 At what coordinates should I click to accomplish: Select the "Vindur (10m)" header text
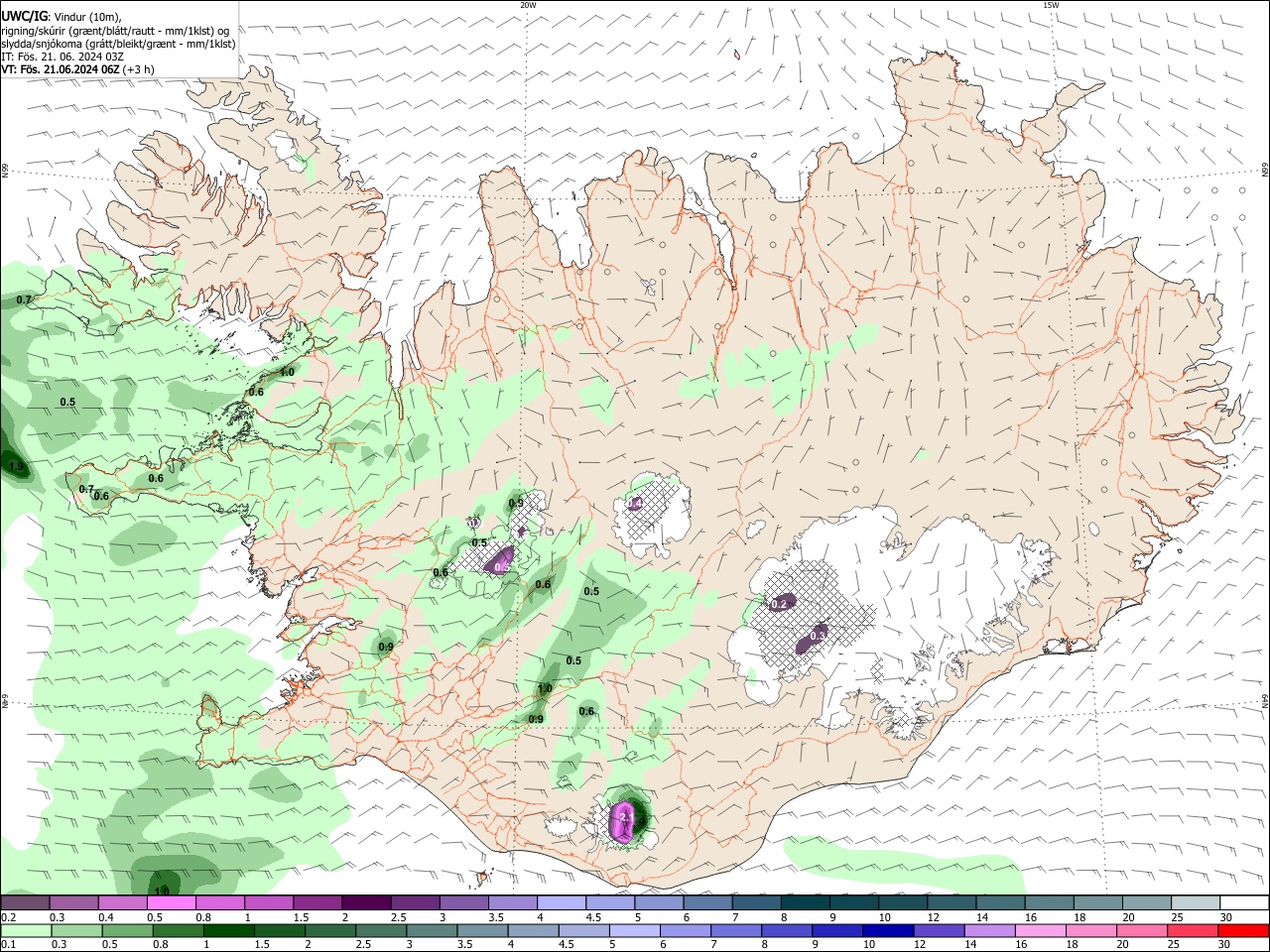(86, 17)
